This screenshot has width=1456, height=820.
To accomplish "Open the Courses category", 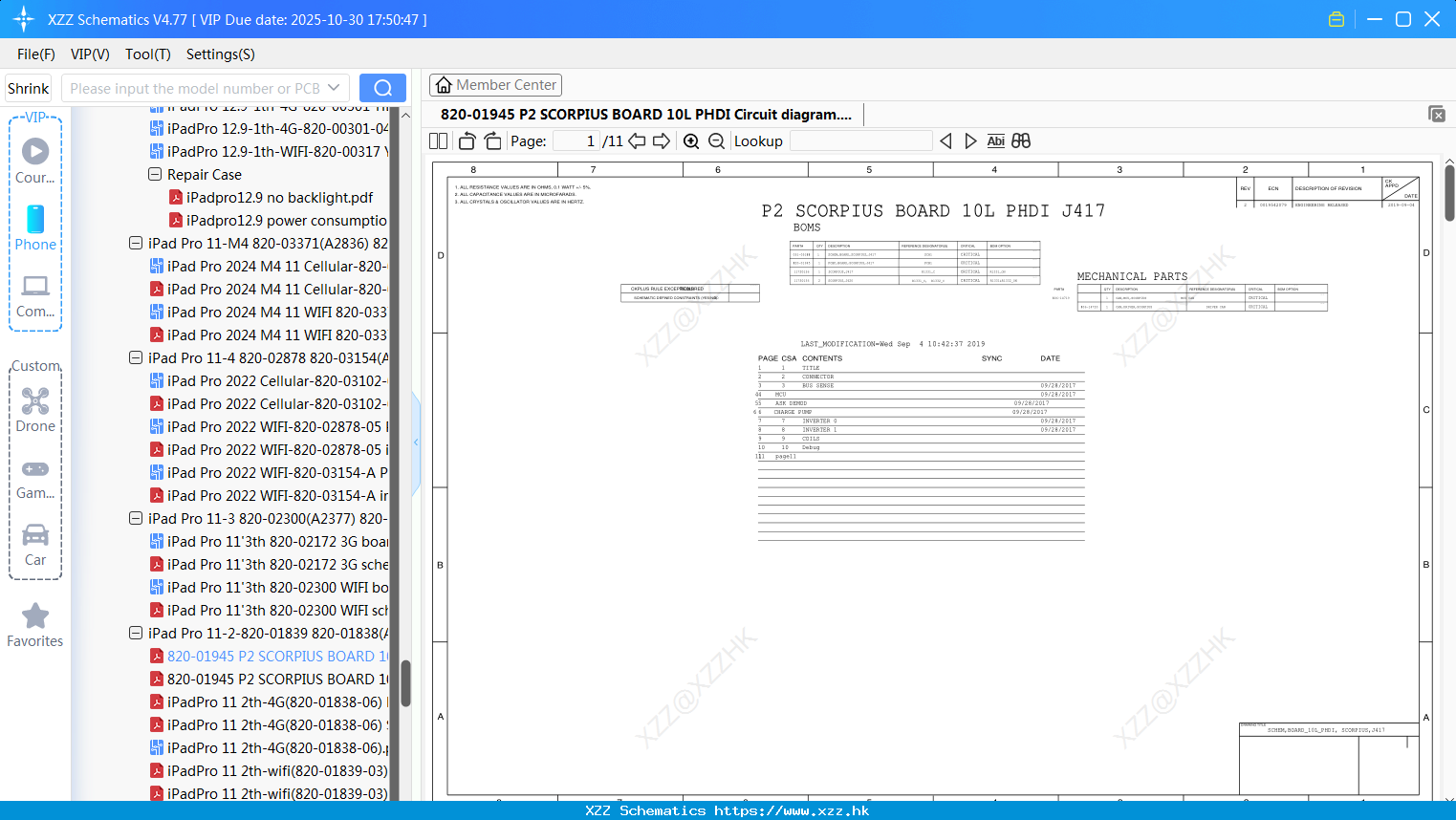I will 35,162.
